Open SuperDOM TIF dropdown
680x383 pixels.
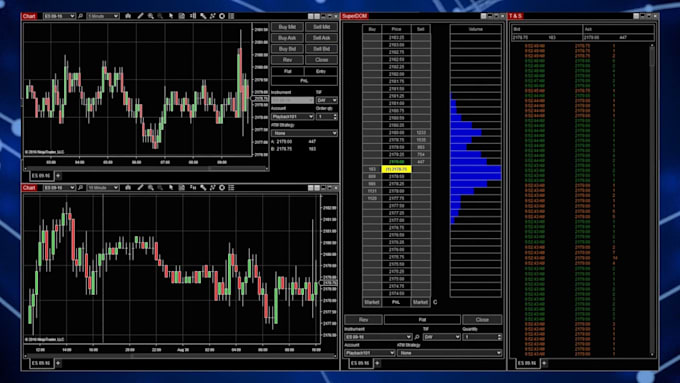point(441,337)
